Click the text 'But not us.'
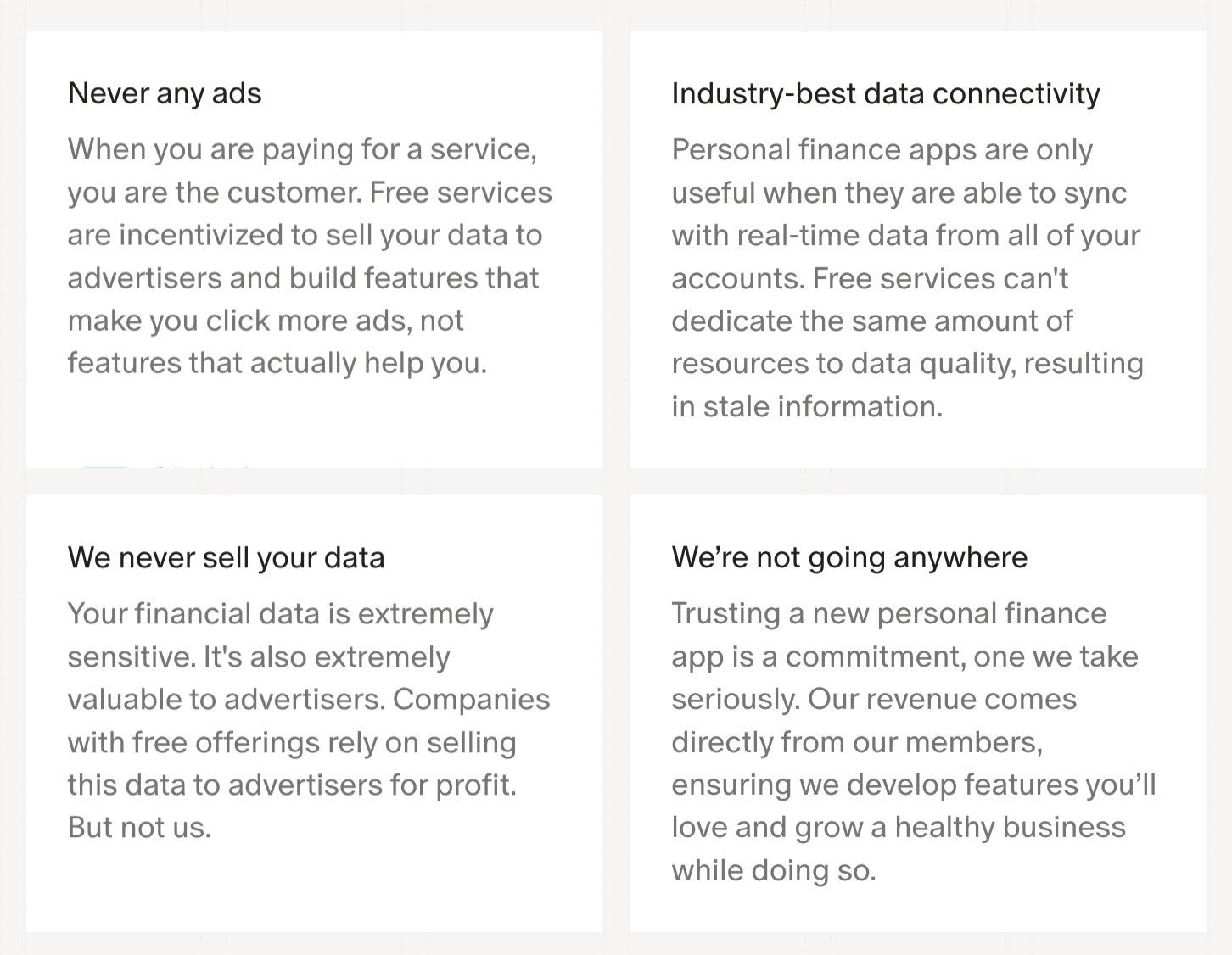Image resolution: width=1232 pixels, height=955 pixels. [139, 827]
